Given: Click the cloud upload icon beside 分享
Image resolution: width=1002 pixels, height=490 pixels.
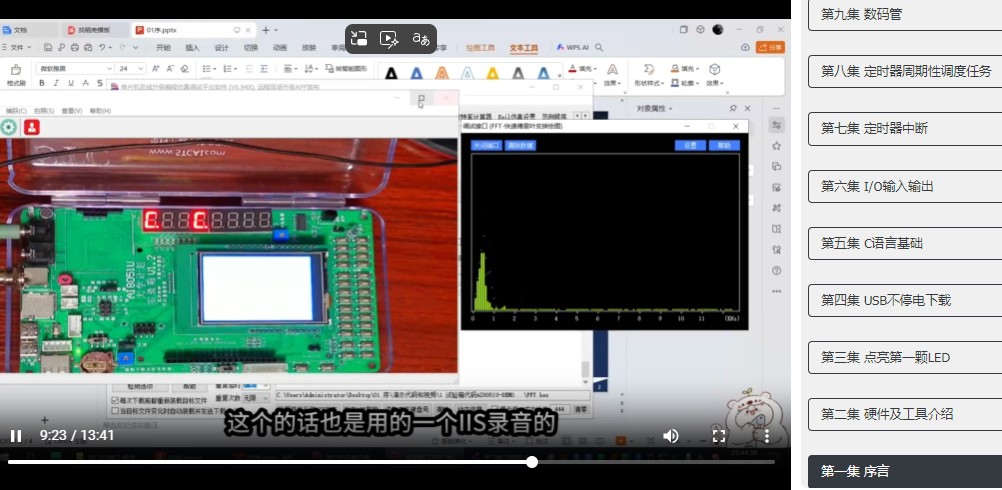Looking at the screenshot, I should (x=745, y=47).
